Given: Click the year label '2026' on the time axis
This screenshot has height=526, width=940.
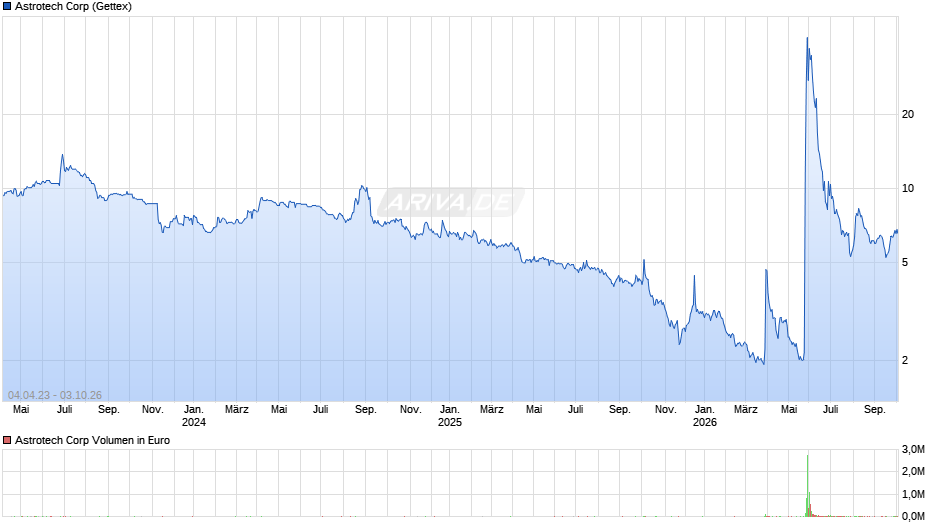Looking at the screenshot, I should tap(704, 422).
